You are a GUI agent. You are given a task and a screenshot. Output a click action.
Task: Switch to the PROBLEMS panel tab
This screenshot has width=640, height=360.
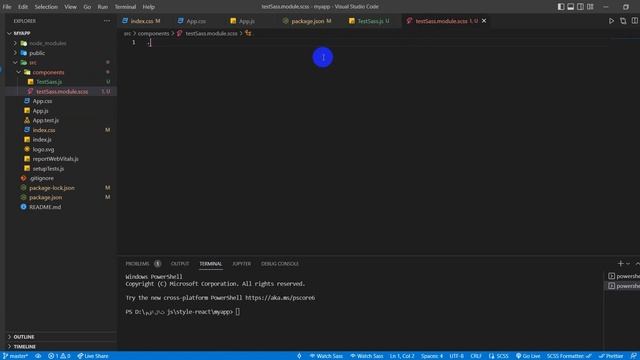click(138, 264)
